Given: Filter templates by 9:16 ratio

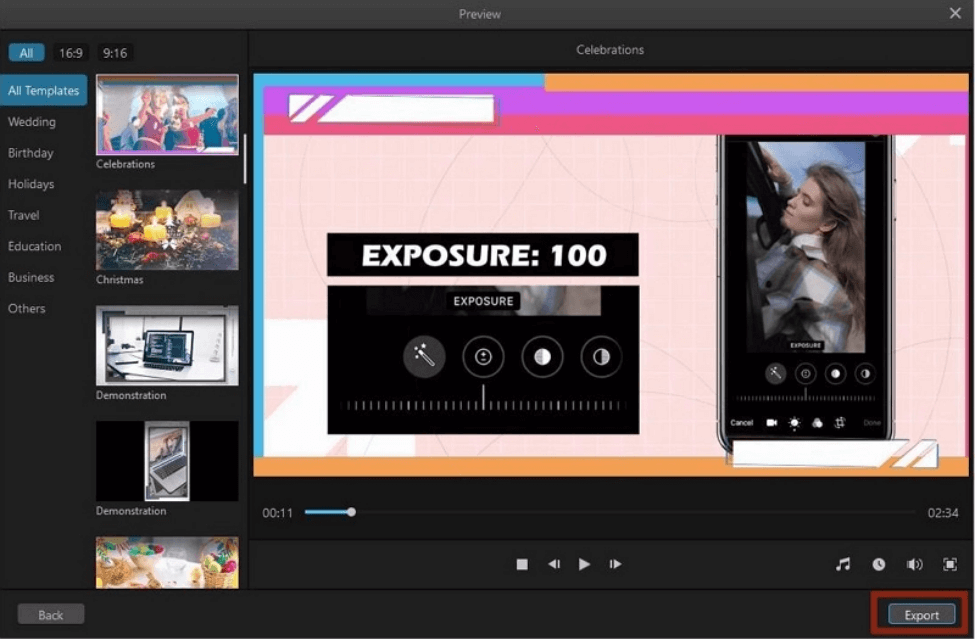Looking at the screenshot, I should 115,53.
